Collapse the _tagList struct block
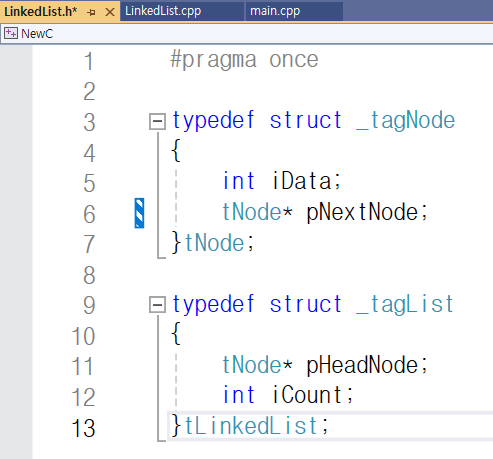Screen dimensions: 493x459 (157, 305)
